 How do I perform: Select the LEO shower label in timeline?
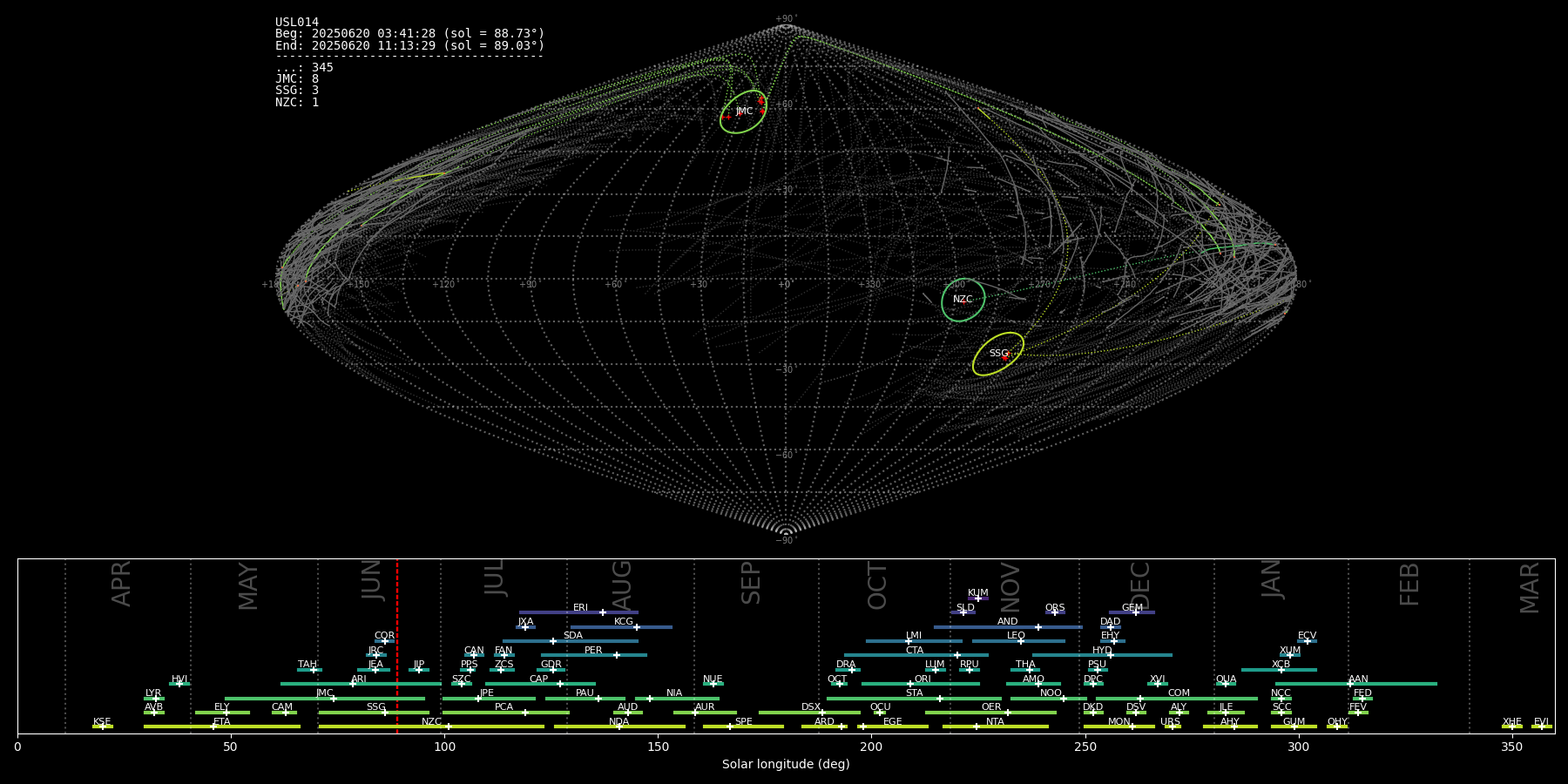tap(1017, 636)
